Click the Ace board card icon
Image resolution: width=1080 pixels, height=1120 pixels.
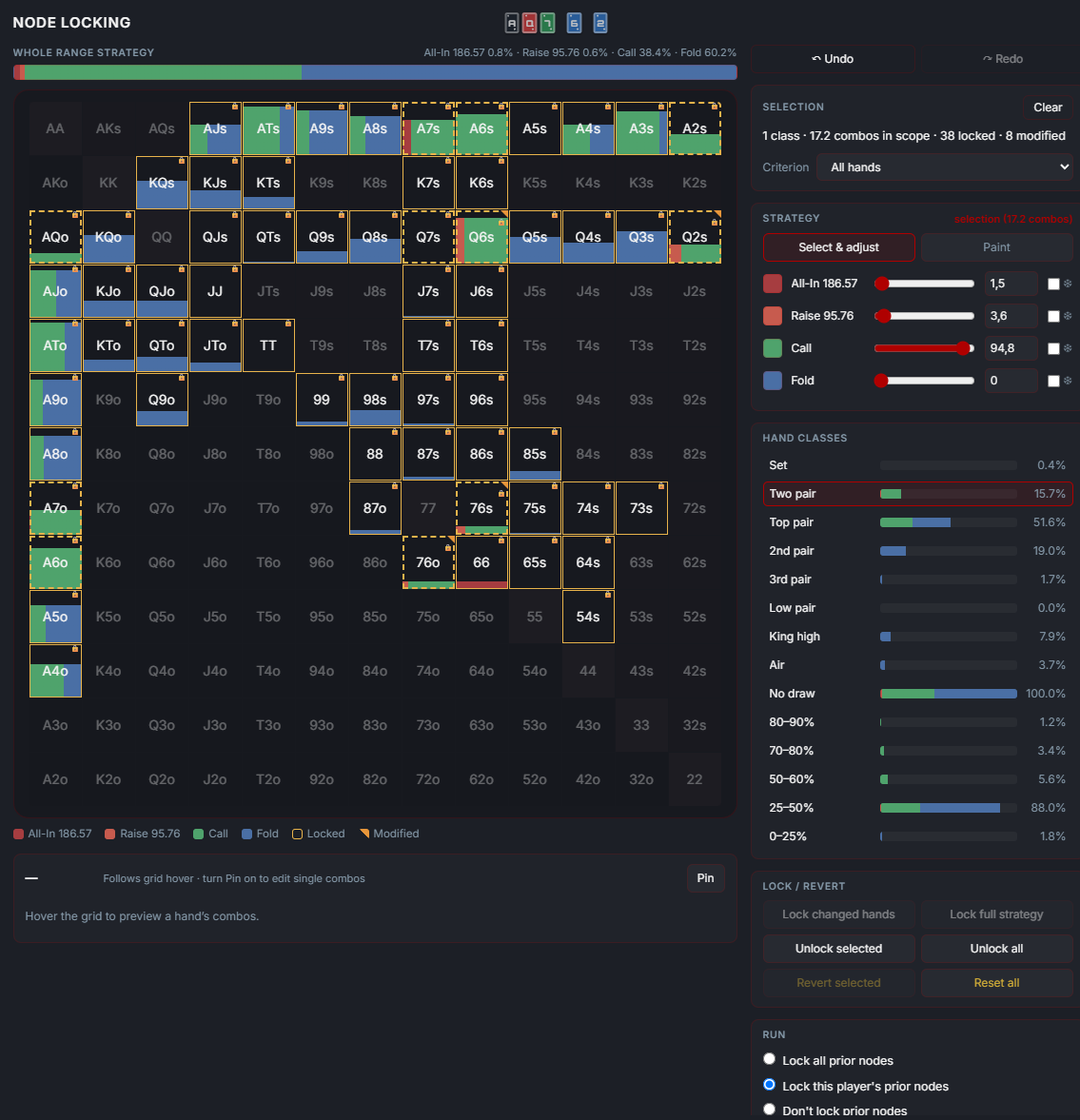coord(511,24)
